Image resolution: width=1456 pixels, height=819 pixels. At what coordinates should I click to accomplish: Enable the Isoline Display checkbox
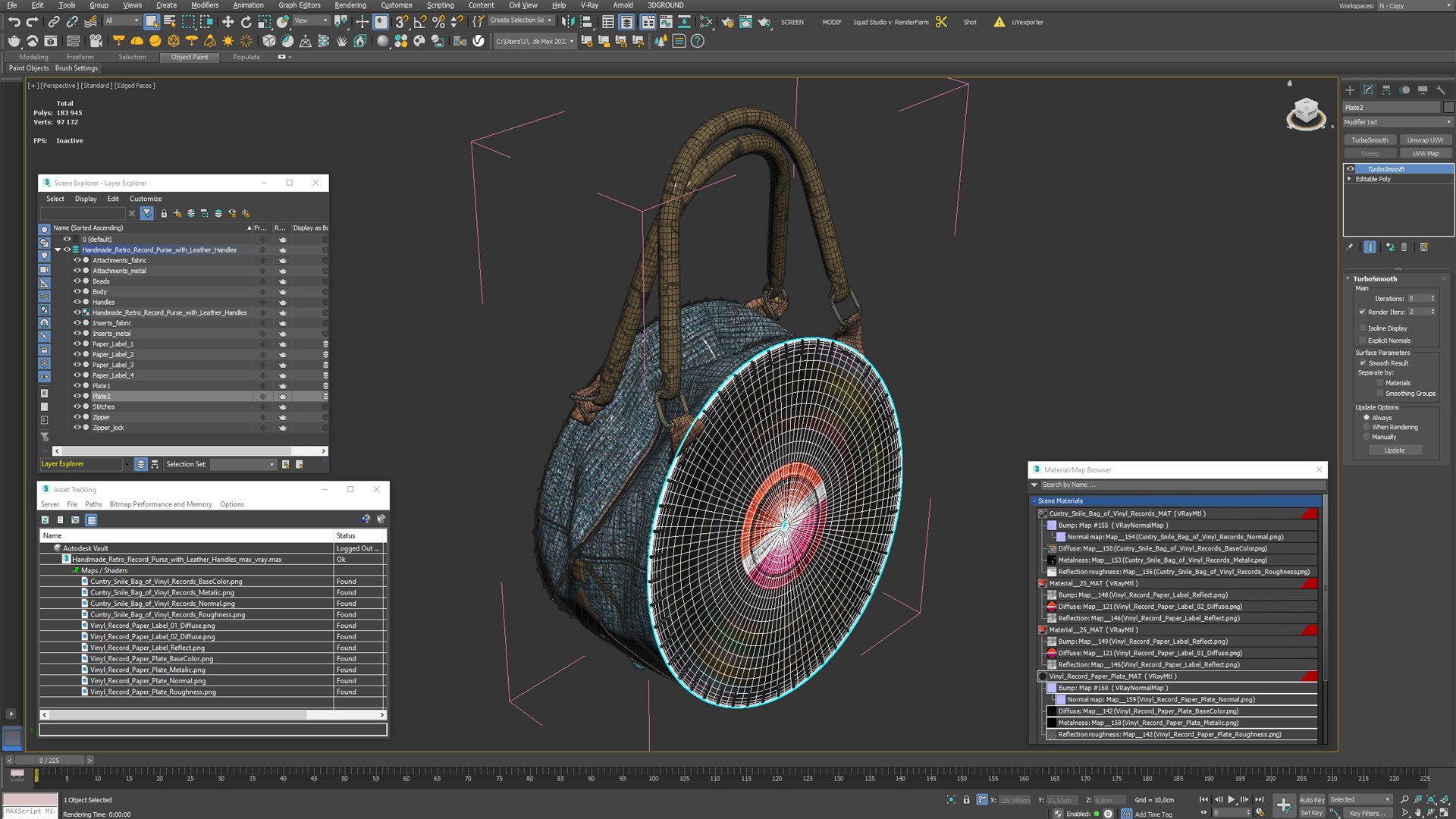tap(1363, 328)
